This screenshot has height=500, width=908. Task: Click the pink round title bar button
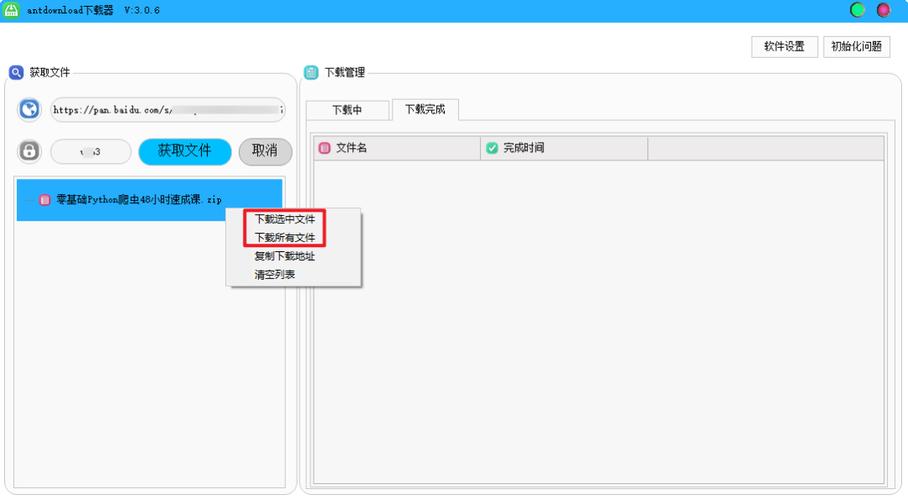pos(883,10)
